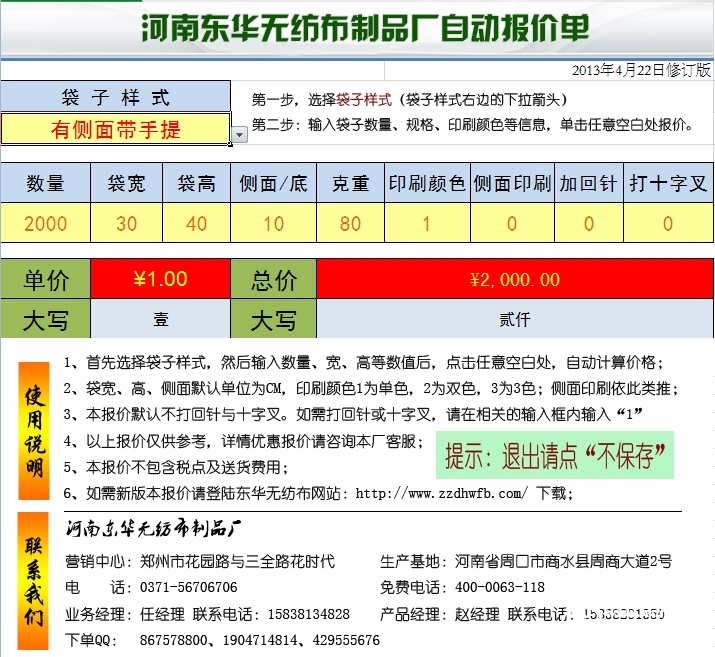This screenshot has width=715, height=657.
Task: Edit the bag width value 30
Action: pos(126,223)
